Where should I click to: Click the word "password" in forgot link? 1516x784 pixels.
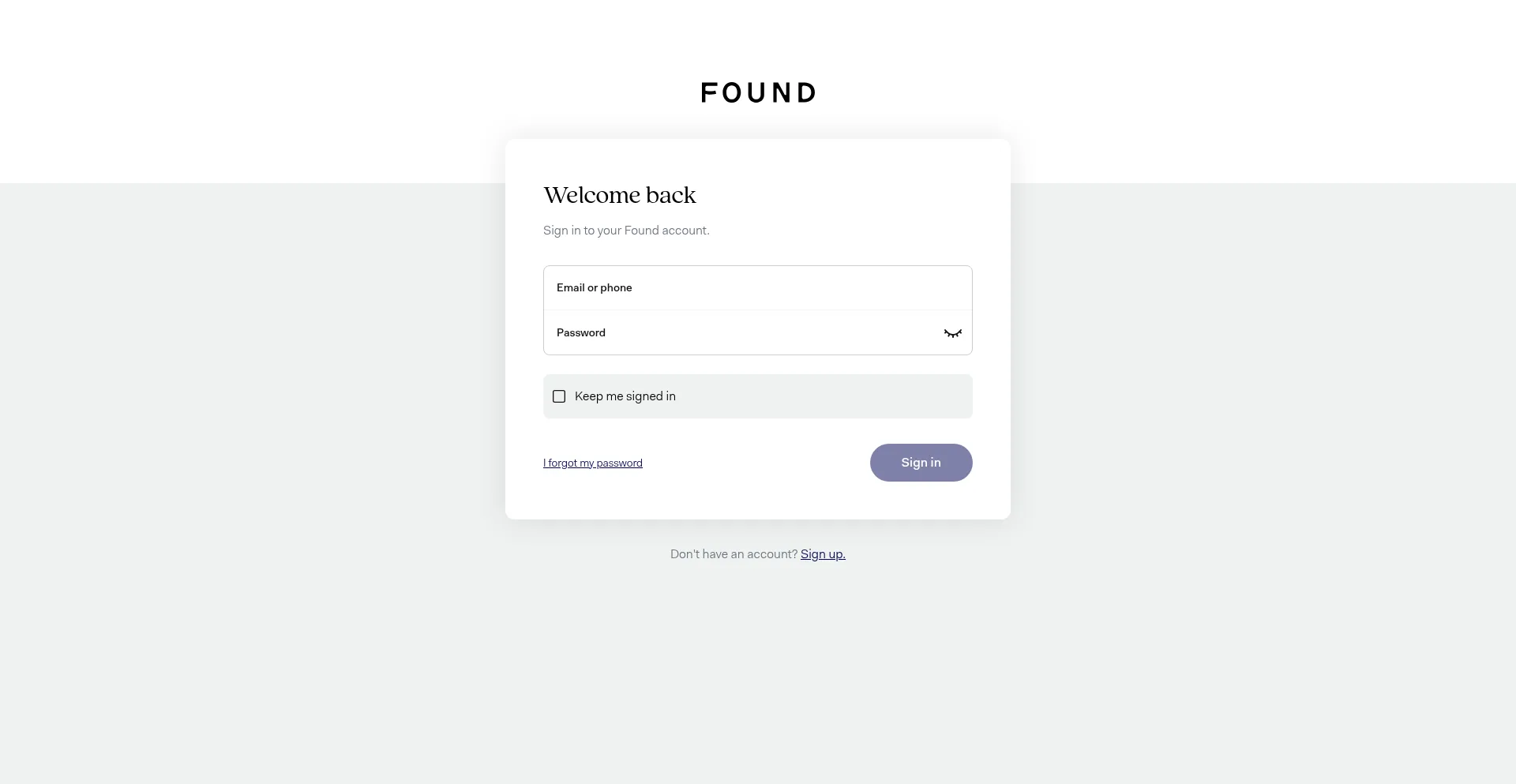coord(619,463)
